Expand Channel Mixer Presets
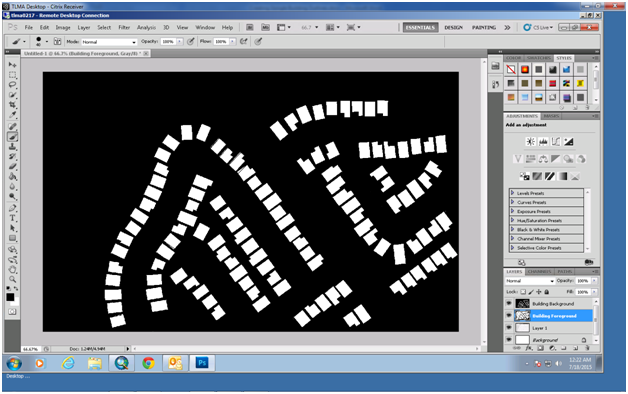The height and width of the screenshot is (394, 628). pyautogui.click(x=512, y=239)
